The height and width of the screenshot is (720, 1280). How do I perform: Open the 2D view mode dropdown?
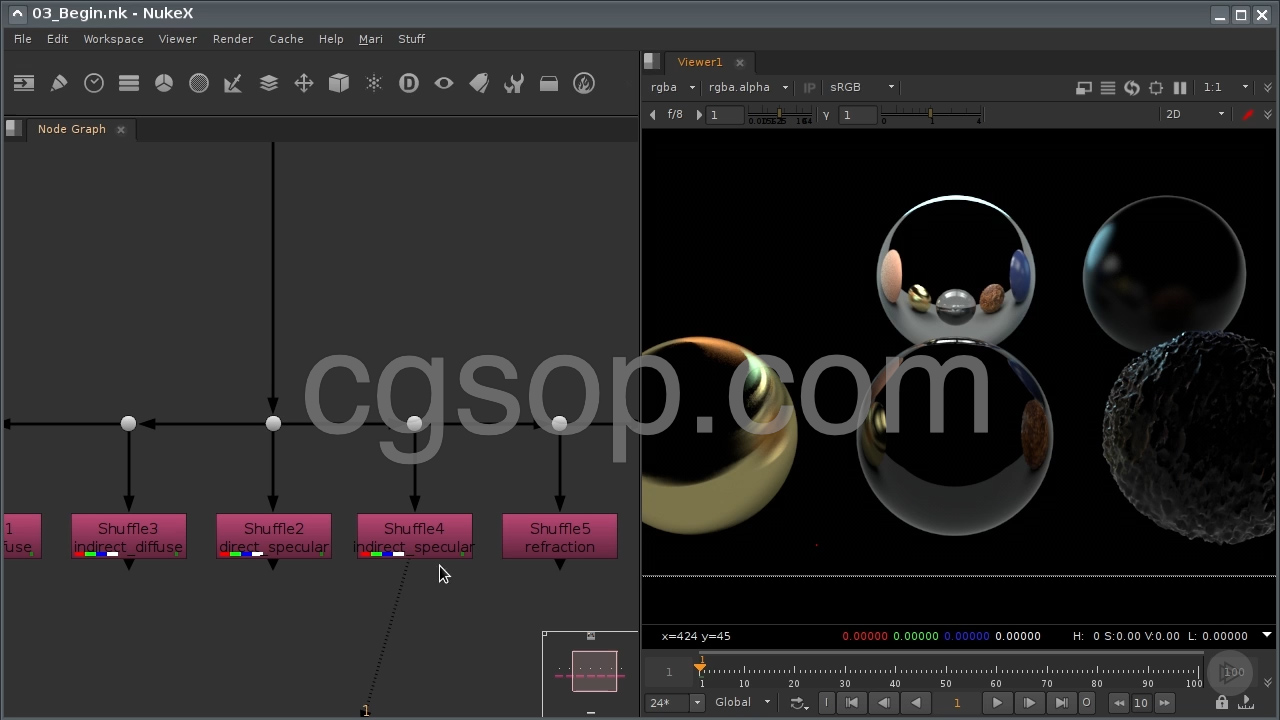coord(1195,114)
